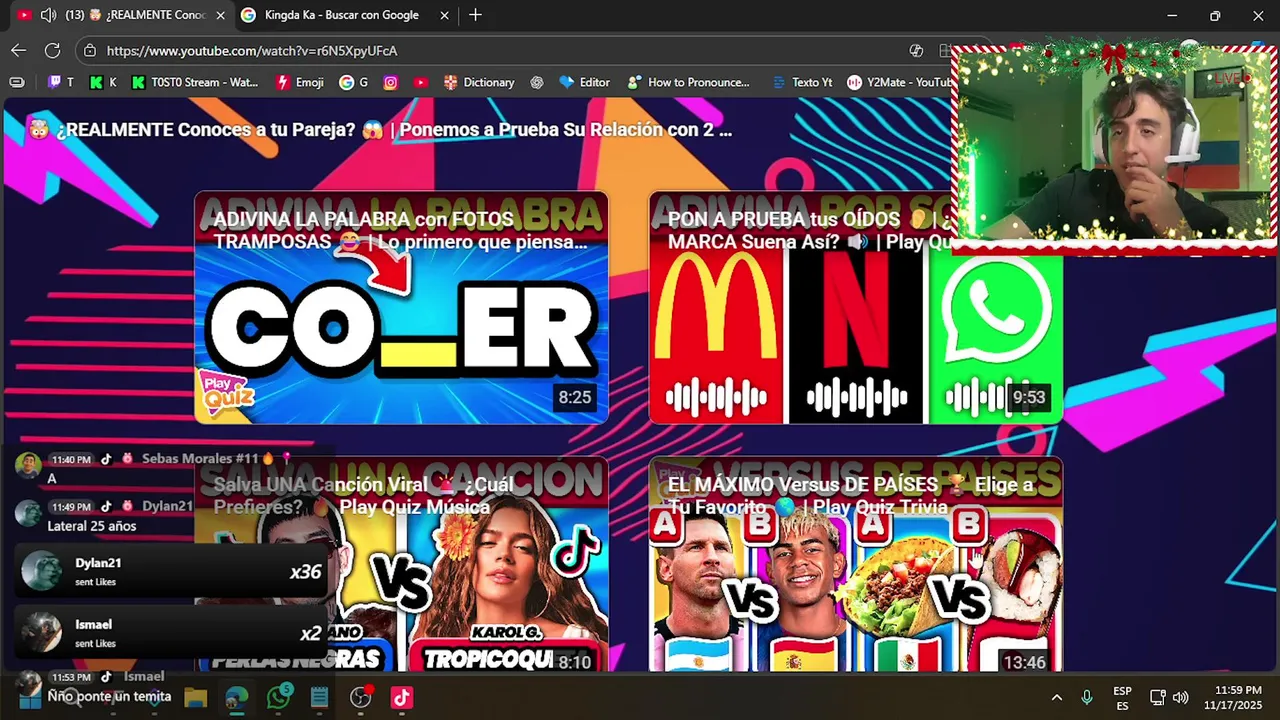Open the Texto Yt bookmark
Viewport: 1280px width, 720px height.
click(803, 82)
